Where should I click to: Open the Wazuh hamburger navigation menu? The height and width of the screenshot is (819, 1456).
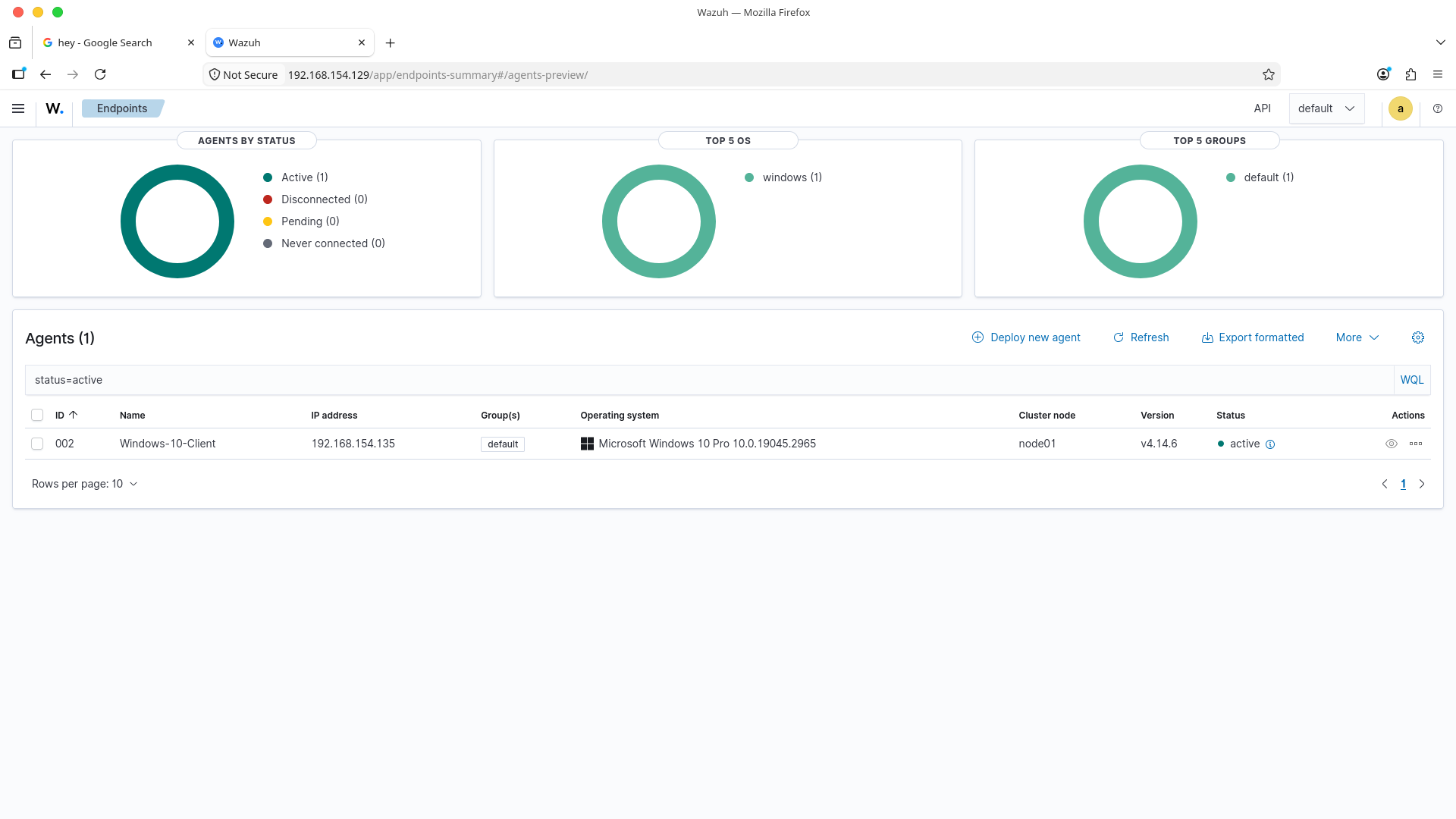pyautogui.click(x=18, y=108)
